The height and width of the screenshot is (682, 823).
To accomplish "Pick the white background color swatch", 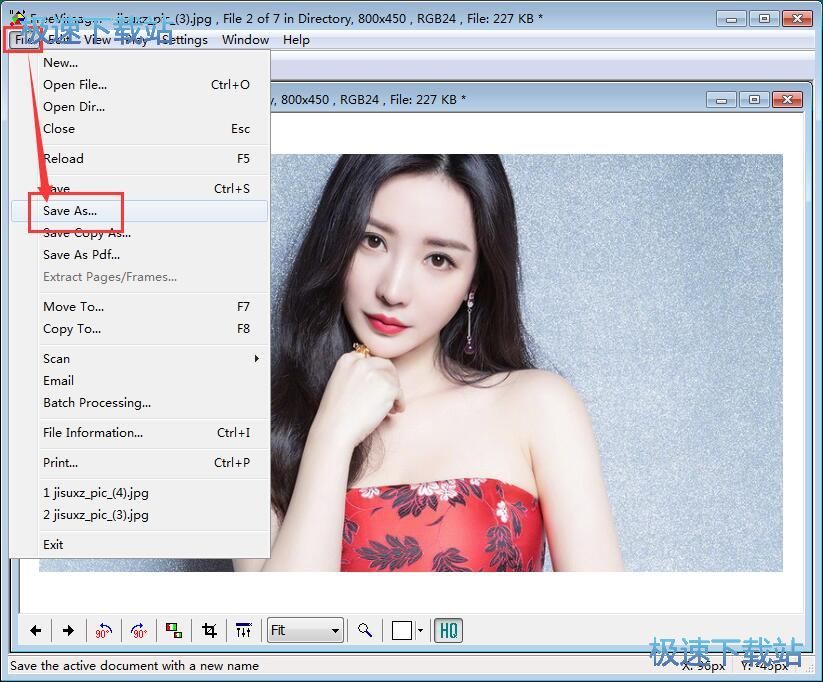I will [x=402, y=630].
